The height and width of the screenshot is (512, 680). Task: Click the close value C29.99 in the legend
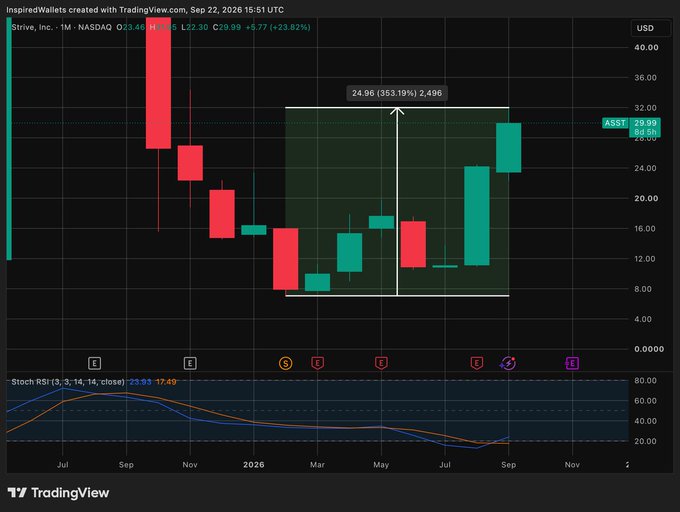(x=227, y=27)
